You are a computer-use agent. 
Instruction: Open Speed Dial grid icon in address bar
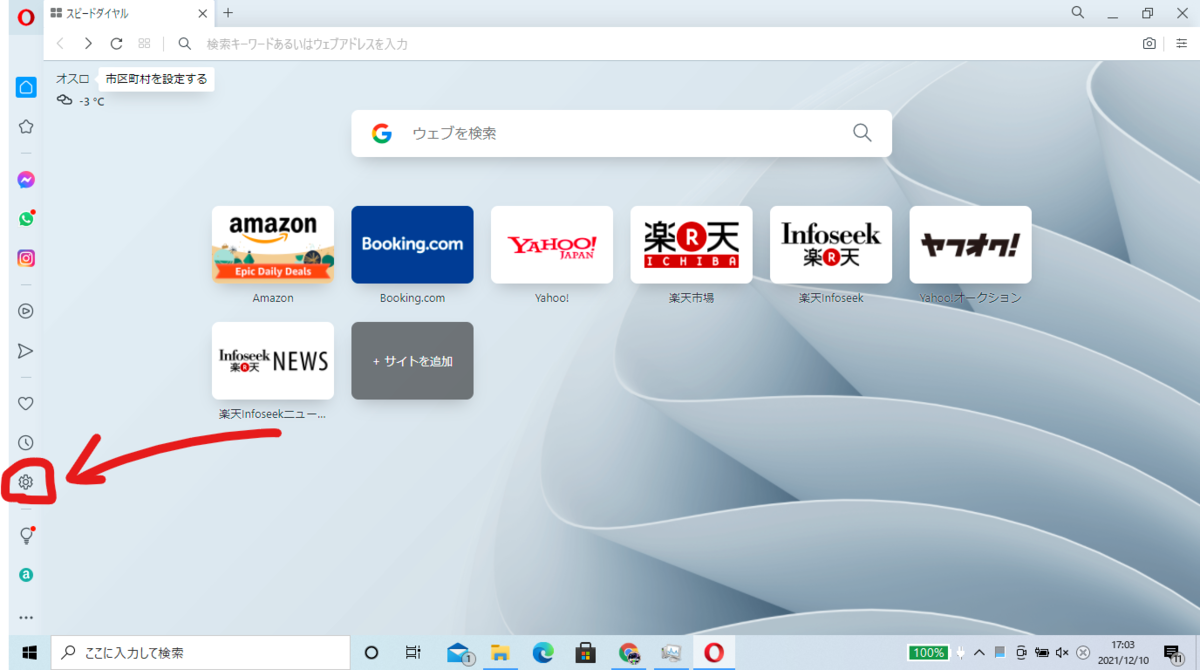(x=145, y=44)
